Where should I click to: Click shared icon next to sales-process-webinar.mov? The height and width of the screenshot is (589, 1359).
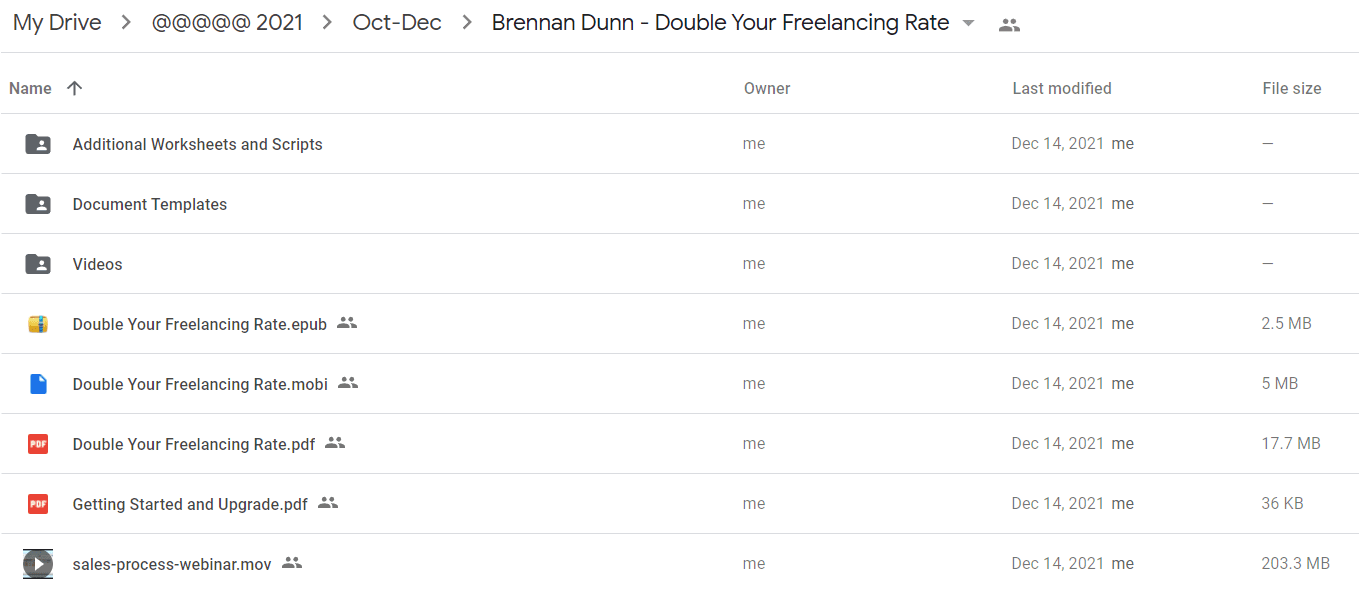click(x=292, y=563)
